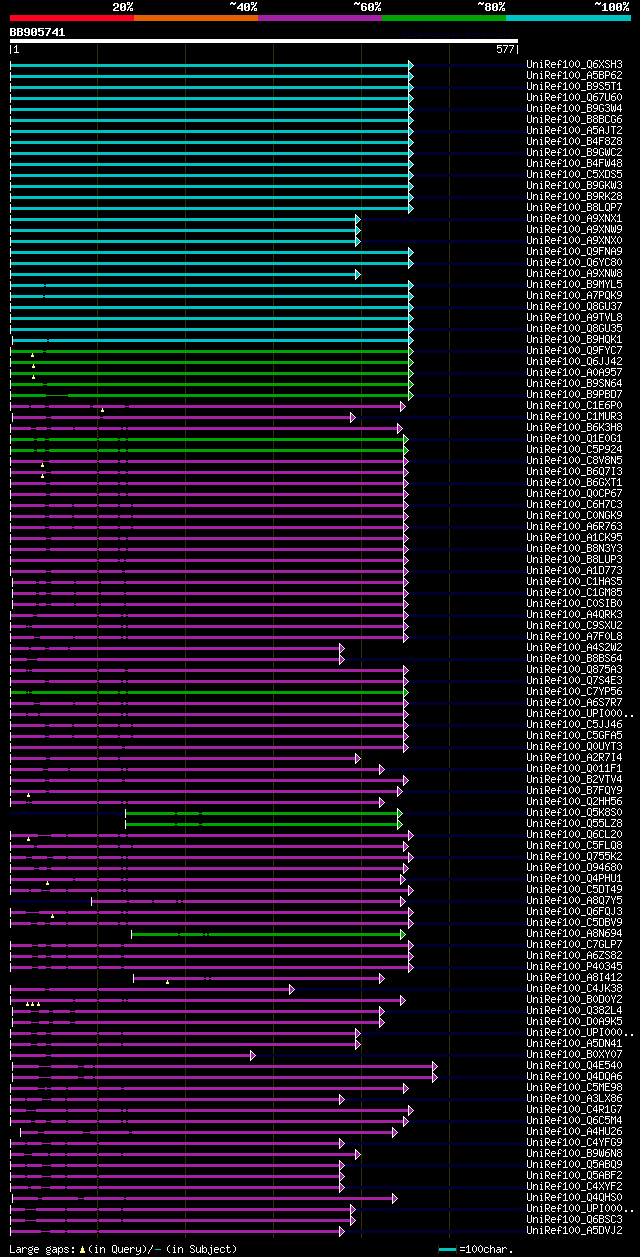Select the label UniRef100_Q0CP67
The width and height of the screenshot is (640, 1257).
574,493
